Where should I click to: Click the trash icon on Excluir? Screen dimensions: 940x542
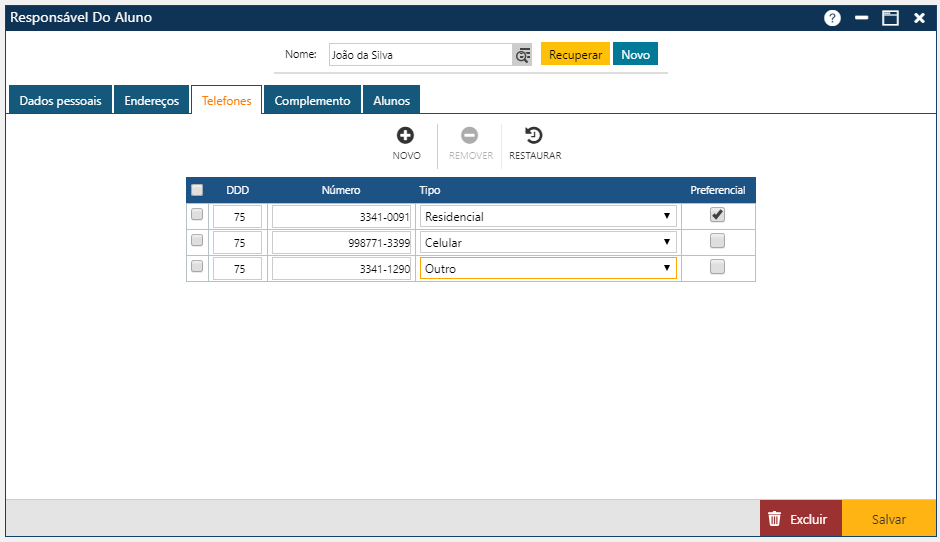point(774,519)
